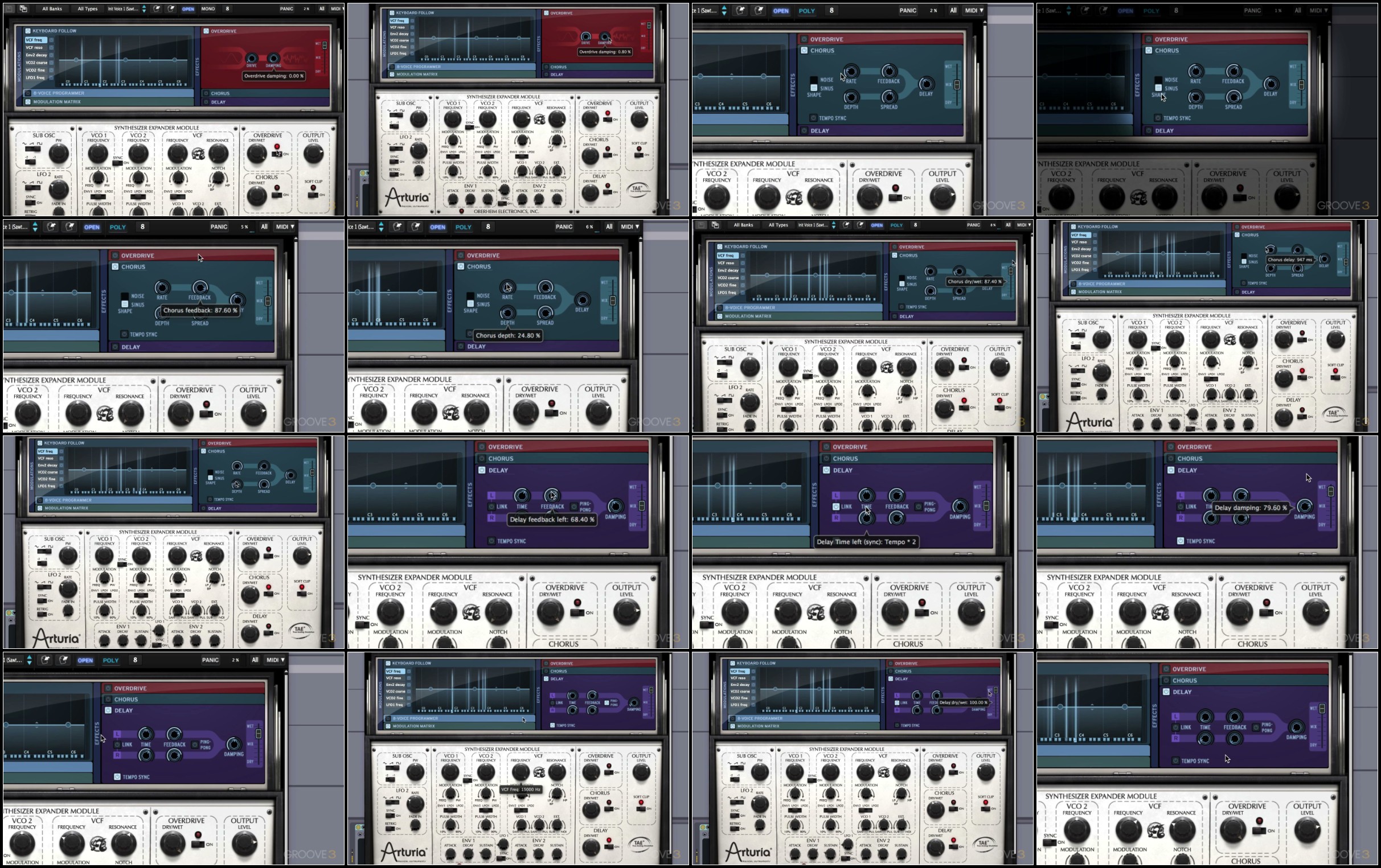This screenshot has height=868, width=1381.
Task: Click Delay power icon in Chorus feedback 87.60% frame
Action: coord(115,347)
